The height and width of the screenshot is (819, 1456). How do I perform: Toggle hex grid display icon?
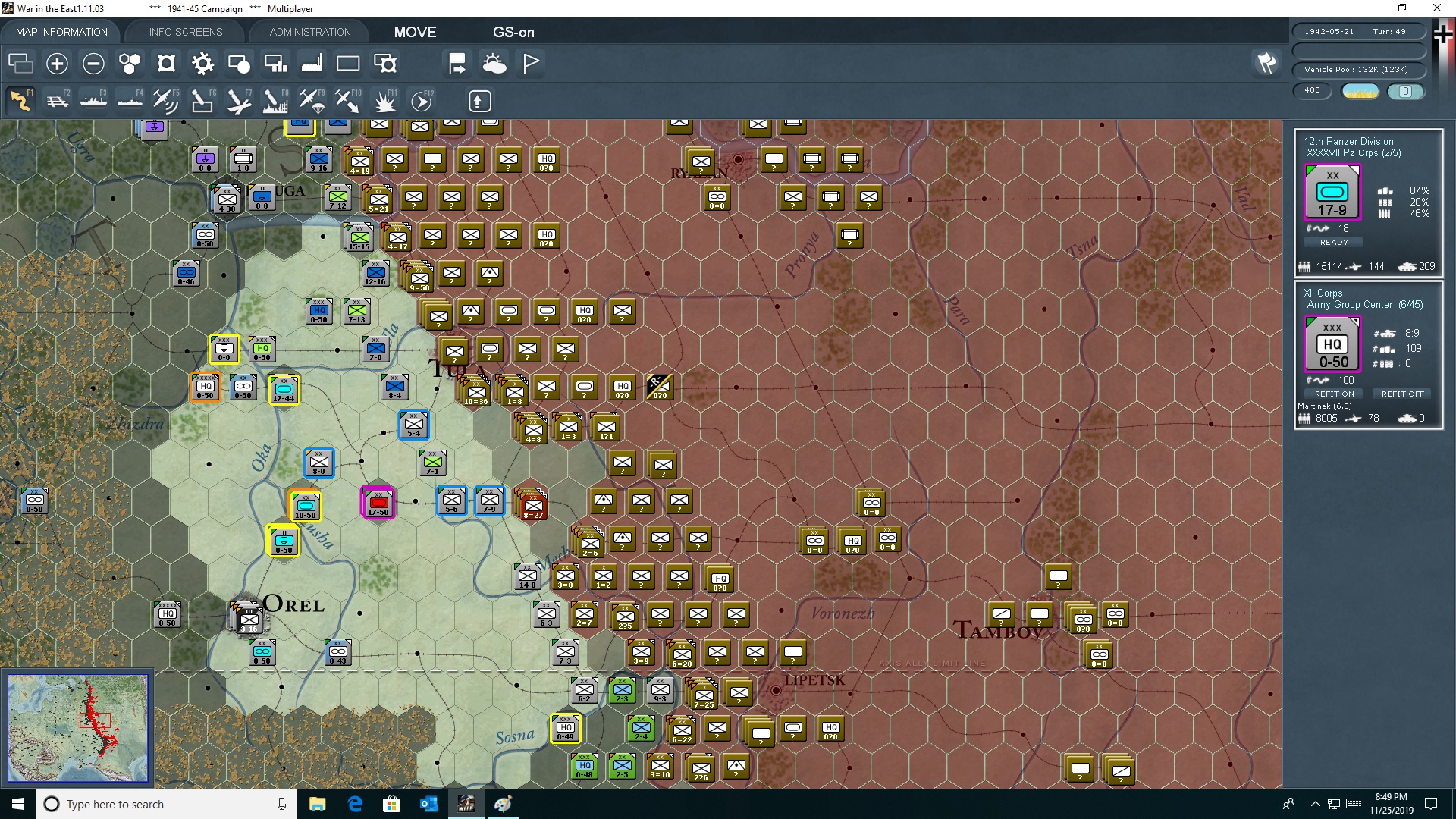130,64
